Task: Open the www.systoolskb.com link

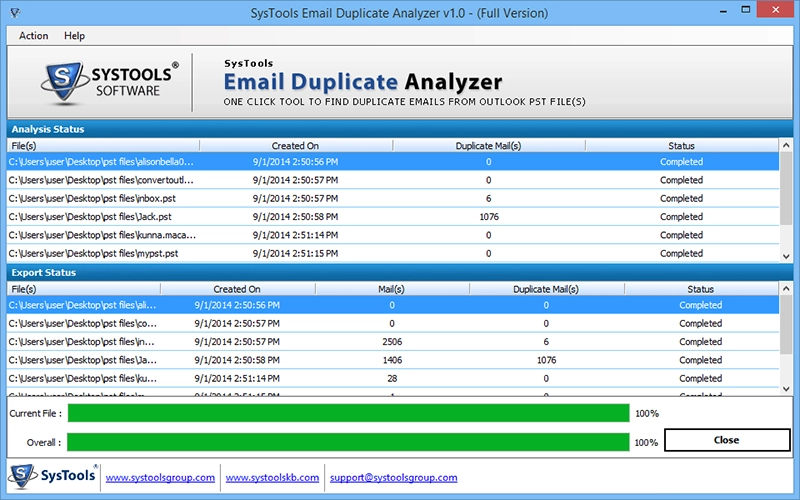Action: tap(272, 478)
